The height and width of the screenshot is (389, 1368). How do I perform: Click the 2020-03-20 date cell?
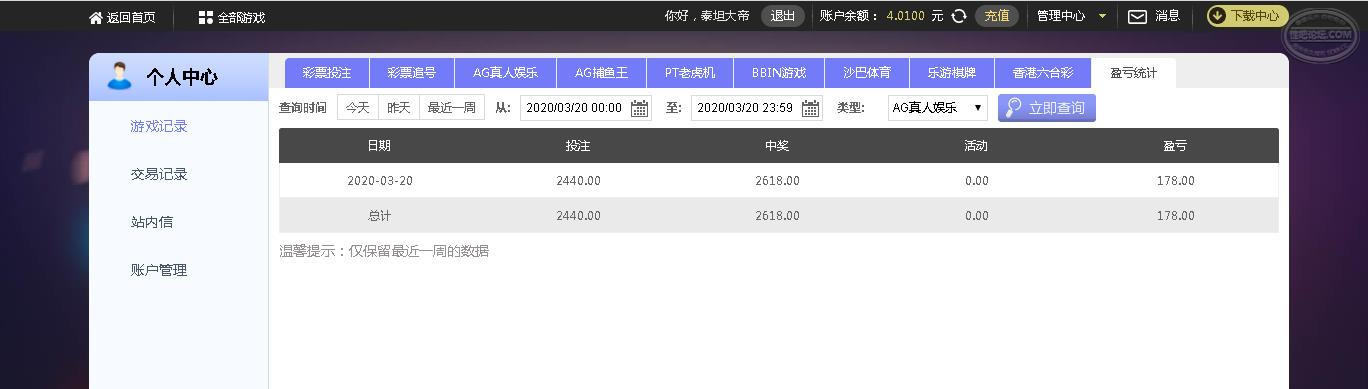(380, 181)
